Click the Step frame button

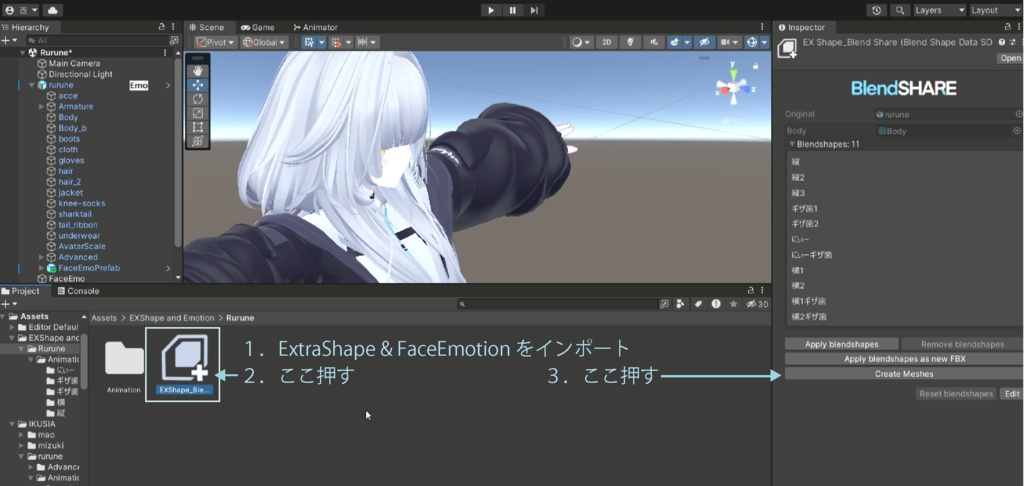(534, 10)
